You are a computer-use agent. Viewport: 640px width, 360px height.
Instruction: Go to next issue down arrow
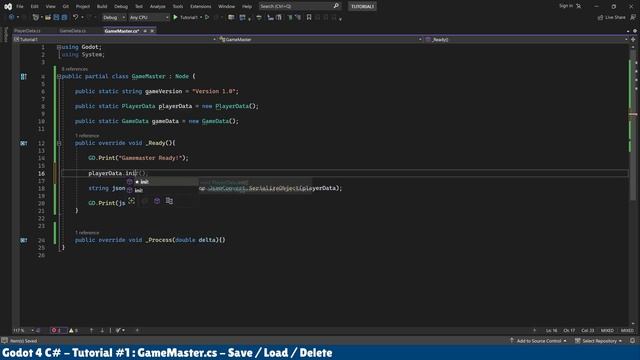pos(102,331)
